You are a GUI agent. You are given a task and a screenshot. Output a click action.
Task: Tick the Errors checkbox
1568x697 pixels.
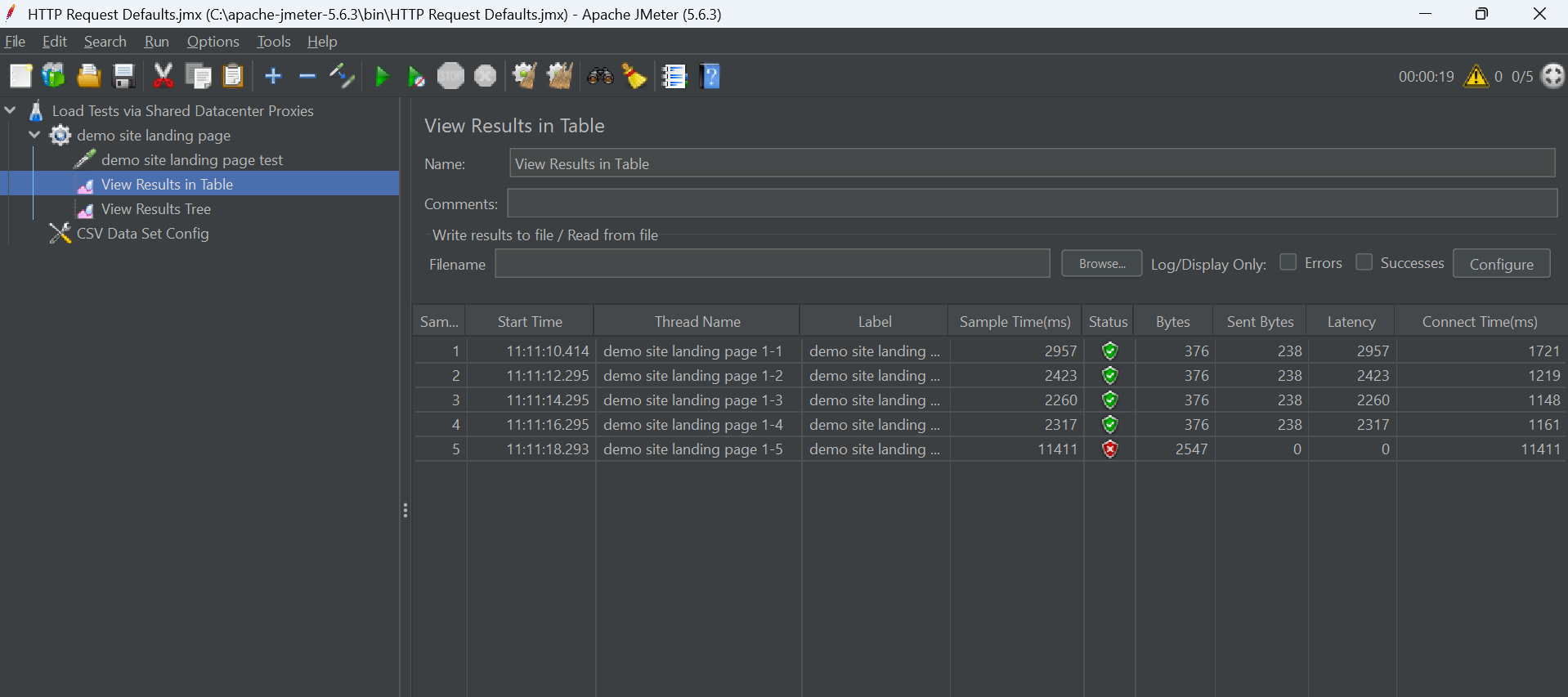coord(1288,262)
